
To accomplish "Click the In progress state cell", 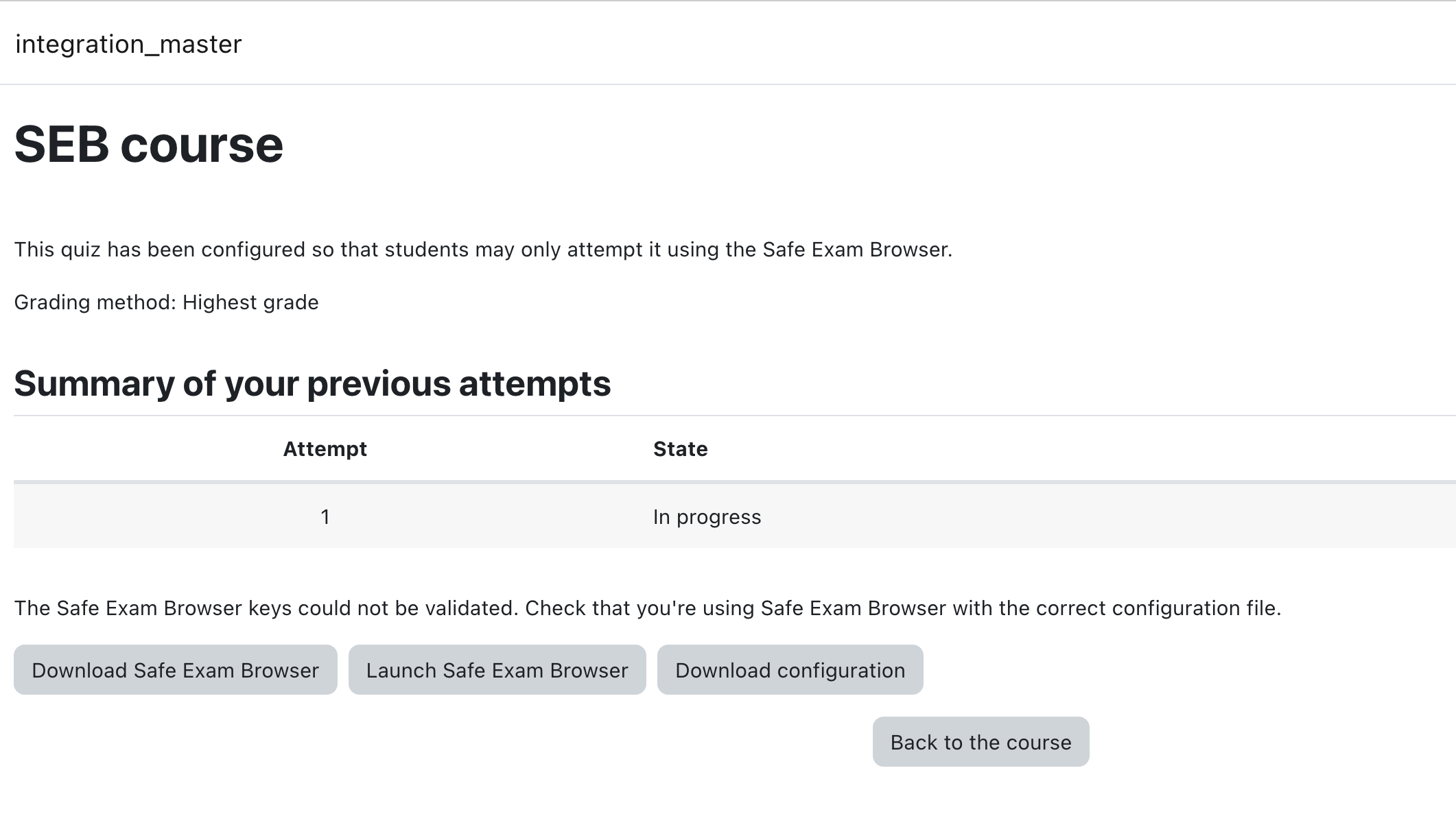I will 707,516.
